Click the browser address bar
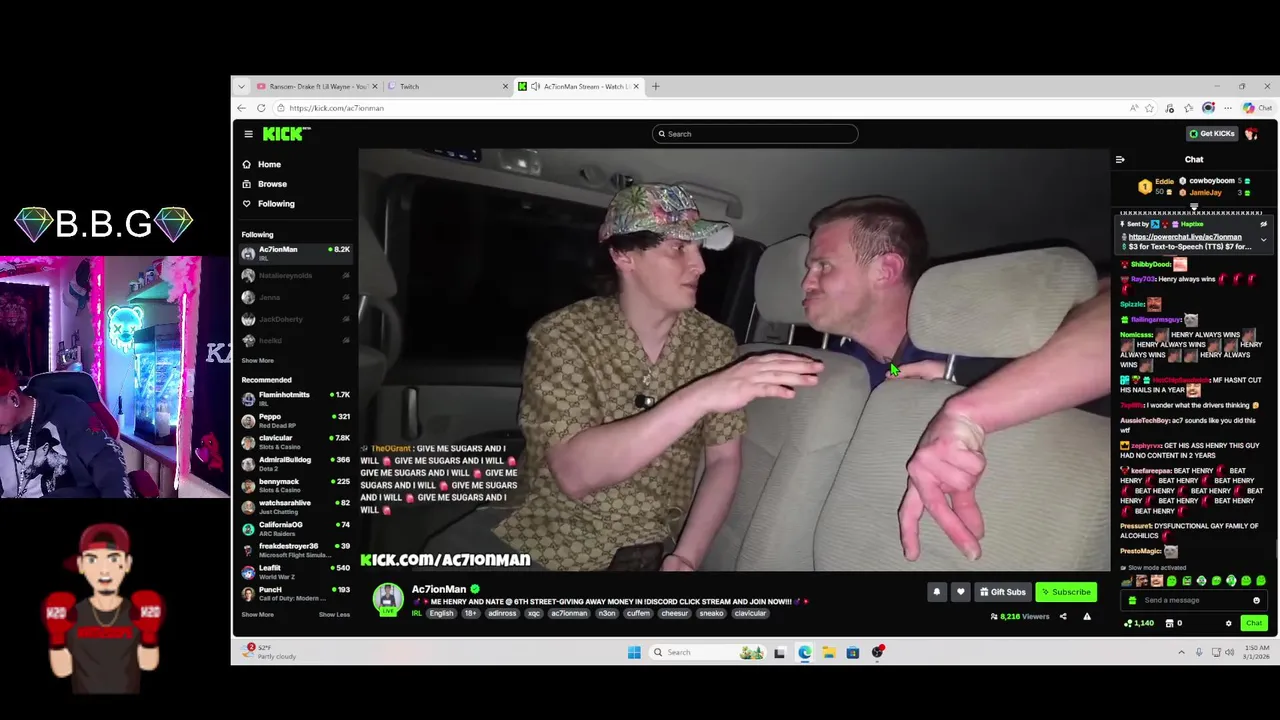Viewport: 1280px width, 720px height. click(x=700, y=108)
